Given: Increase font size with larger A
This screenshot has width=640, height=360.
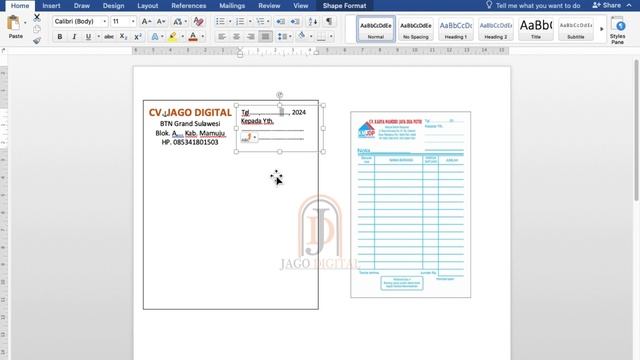Looking at the screenshot, I should pos(146,22).
